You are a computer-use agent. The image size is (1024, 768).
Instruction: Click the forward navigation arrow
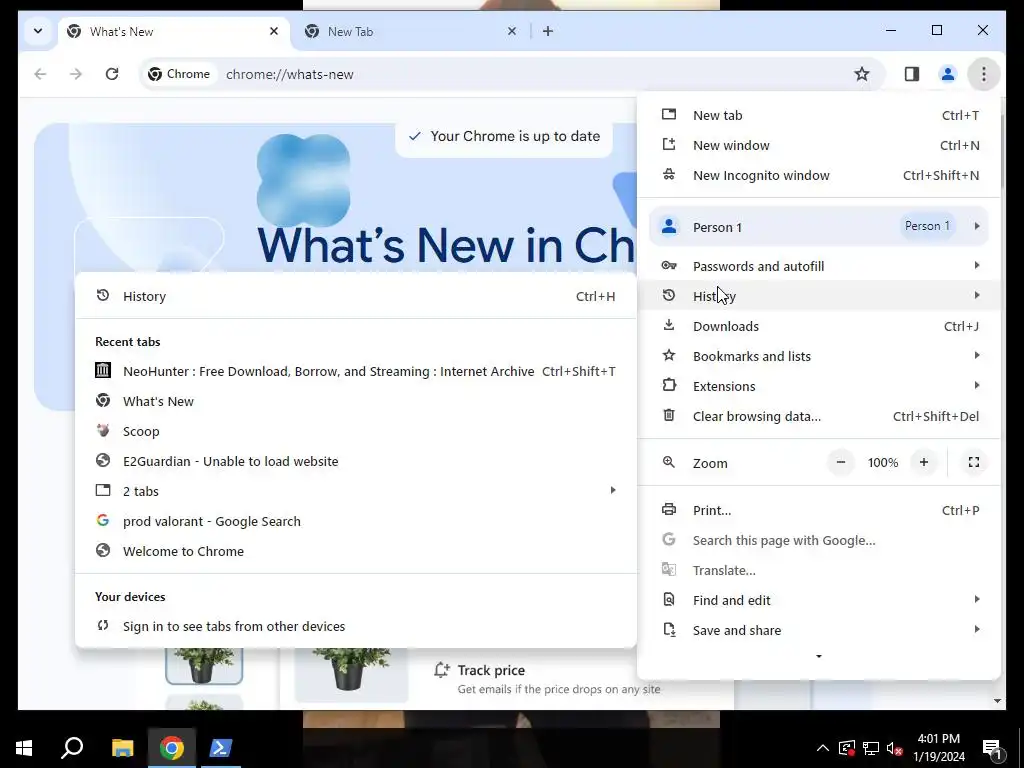76,74
